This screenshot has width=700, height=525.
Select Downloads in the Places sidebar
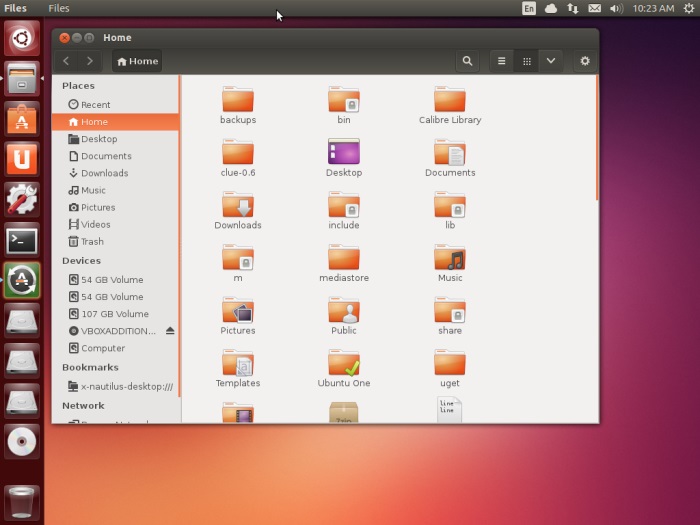(x=116, y=173)
